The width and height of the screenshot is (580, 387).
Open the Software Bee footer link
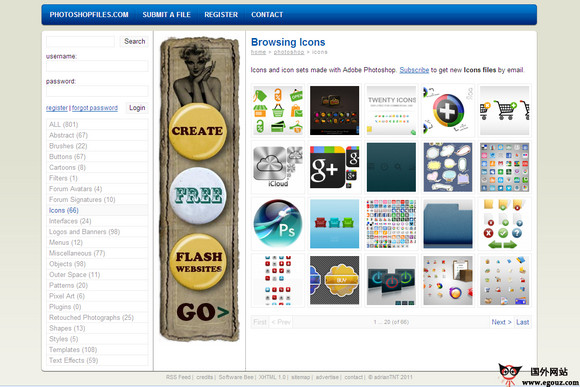(236, 377)
